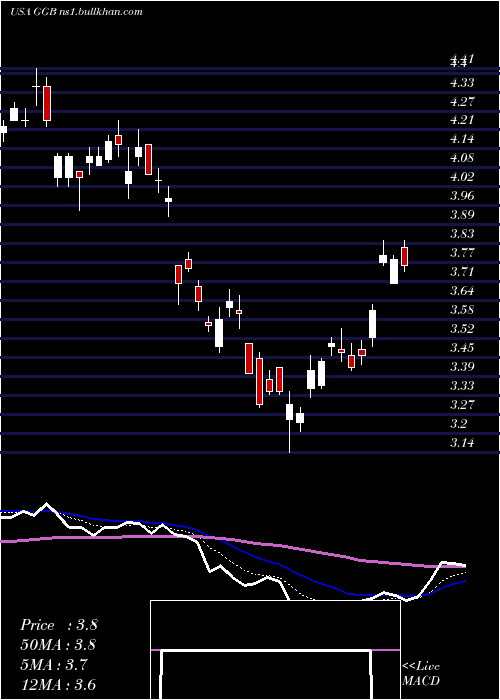The image size is (500, 700).
Task: Click the 3.77 price axis label
Action: coord(462,254)
